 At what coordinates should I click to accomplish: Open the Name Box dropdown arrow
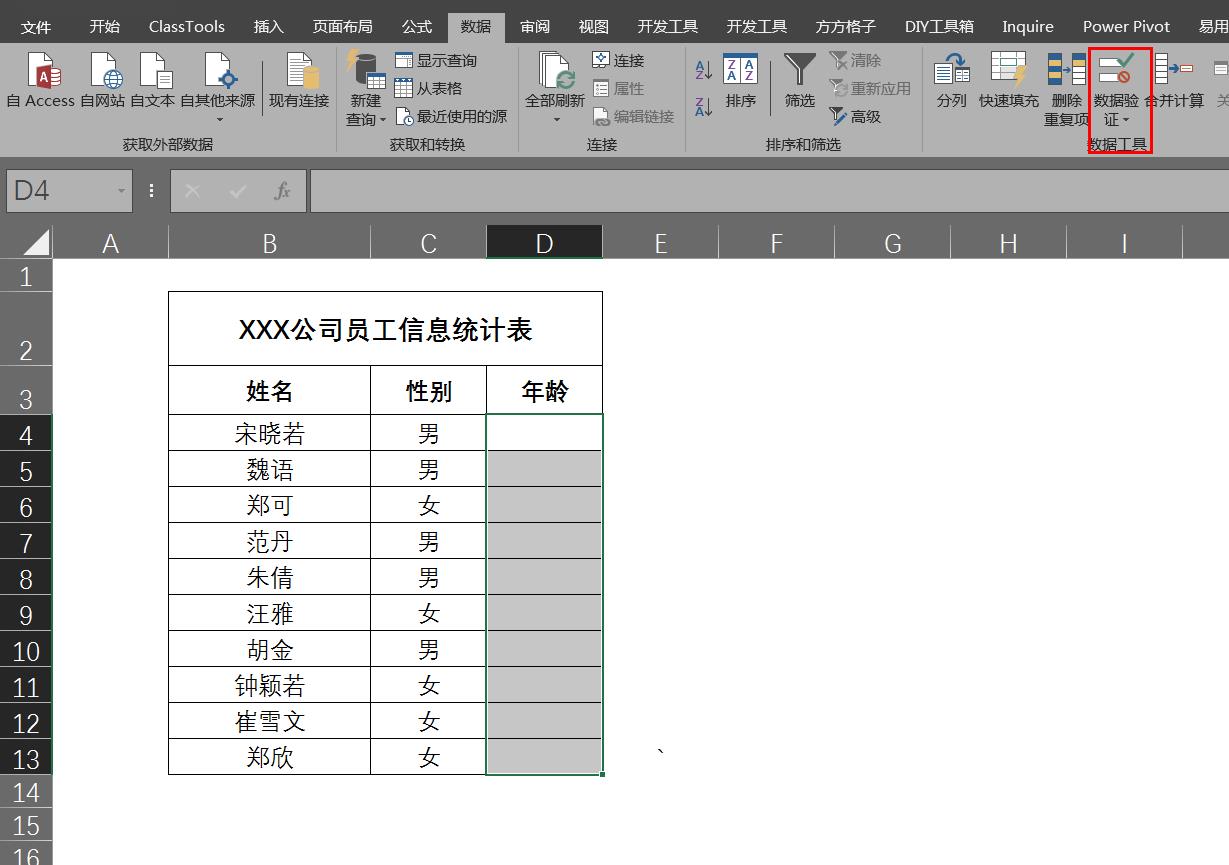121,191
